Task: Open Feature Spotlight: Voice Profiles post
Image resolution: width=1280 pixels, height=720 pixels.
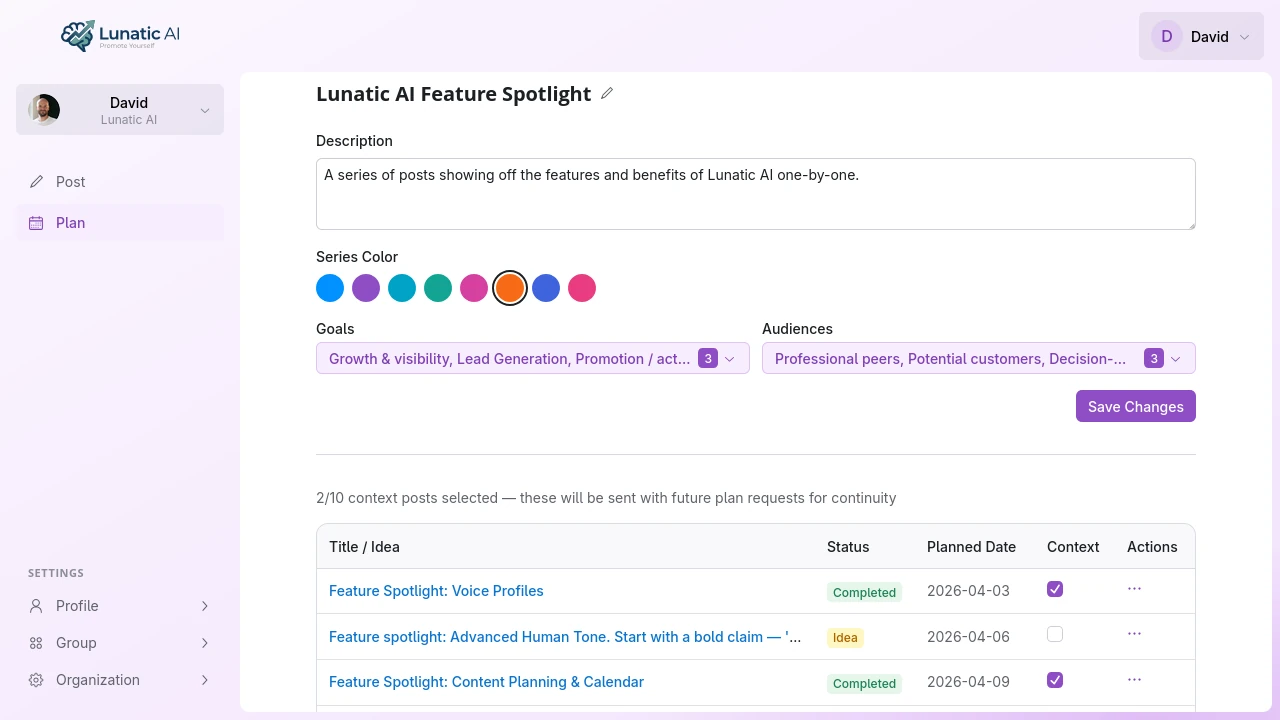Action: coord(436,591)
